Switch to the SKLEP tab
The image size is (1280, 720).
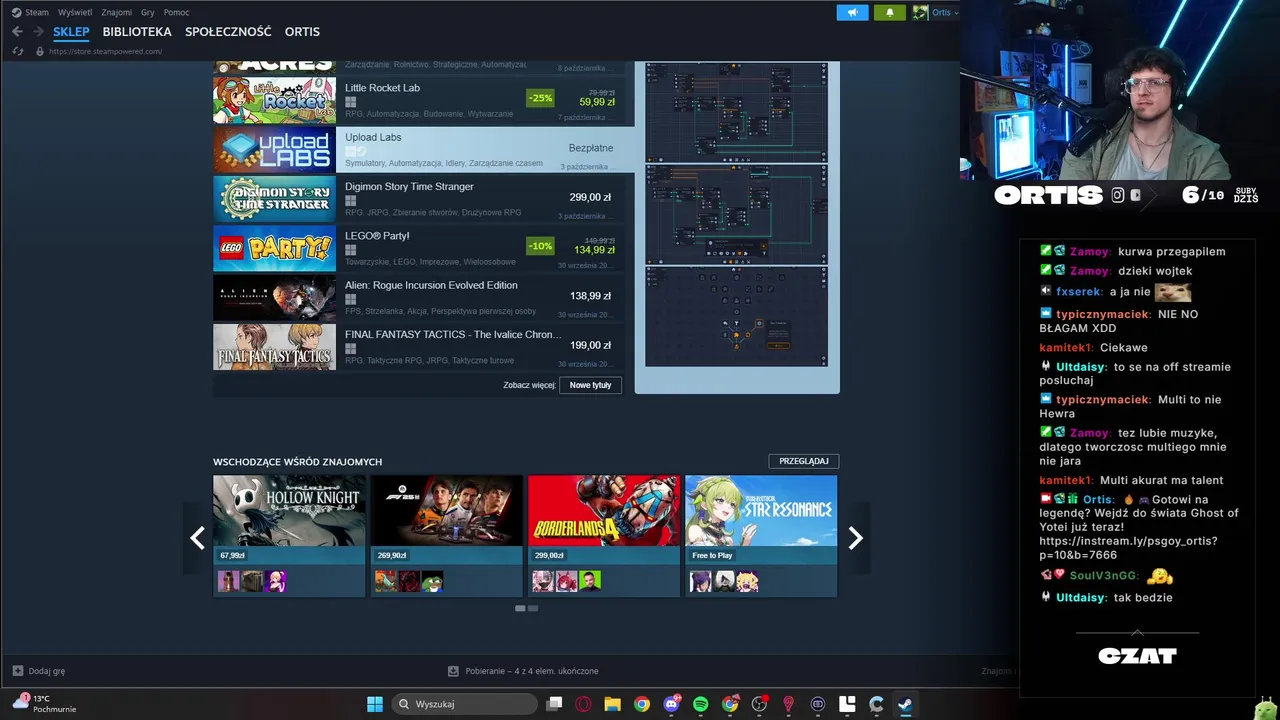tap(71, 32)
